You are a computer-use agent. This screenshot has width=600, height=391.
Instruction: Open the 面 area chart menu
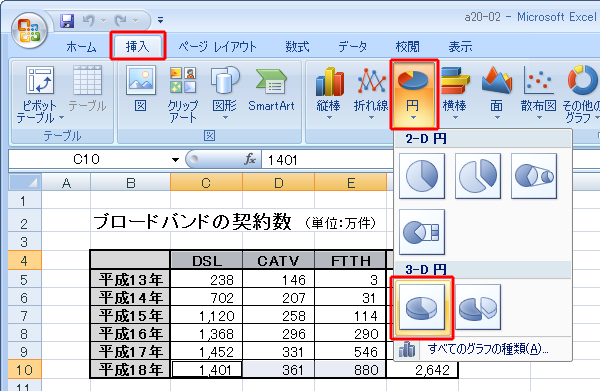pyautogui.click(x=496, y=94)
